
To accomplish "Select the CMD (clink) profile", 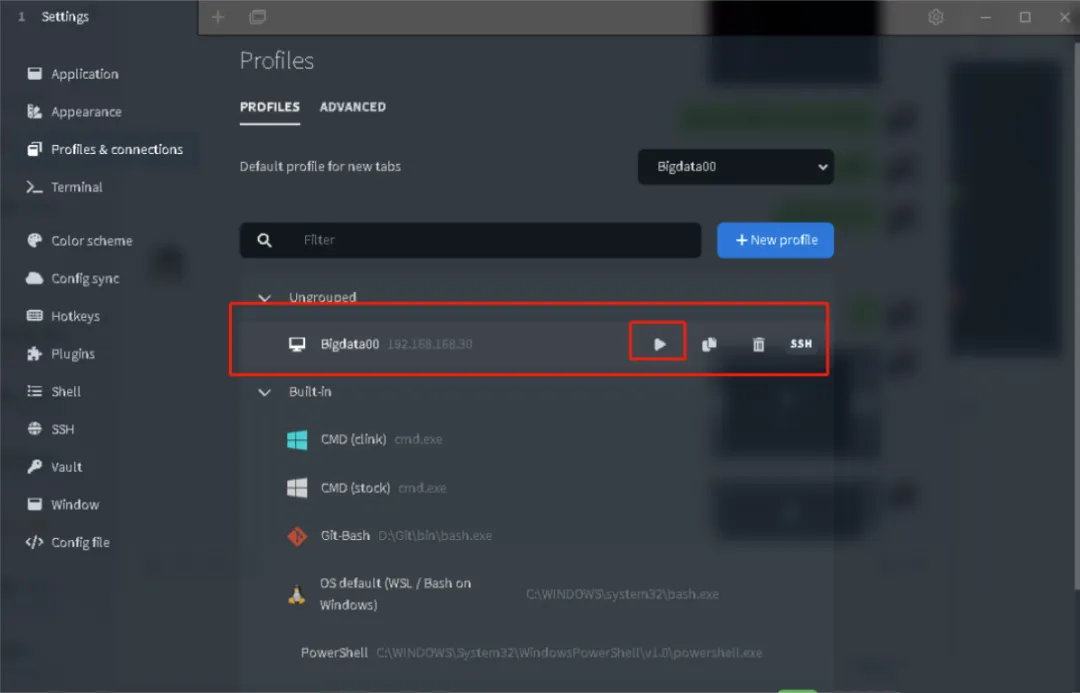I will 353,439.
